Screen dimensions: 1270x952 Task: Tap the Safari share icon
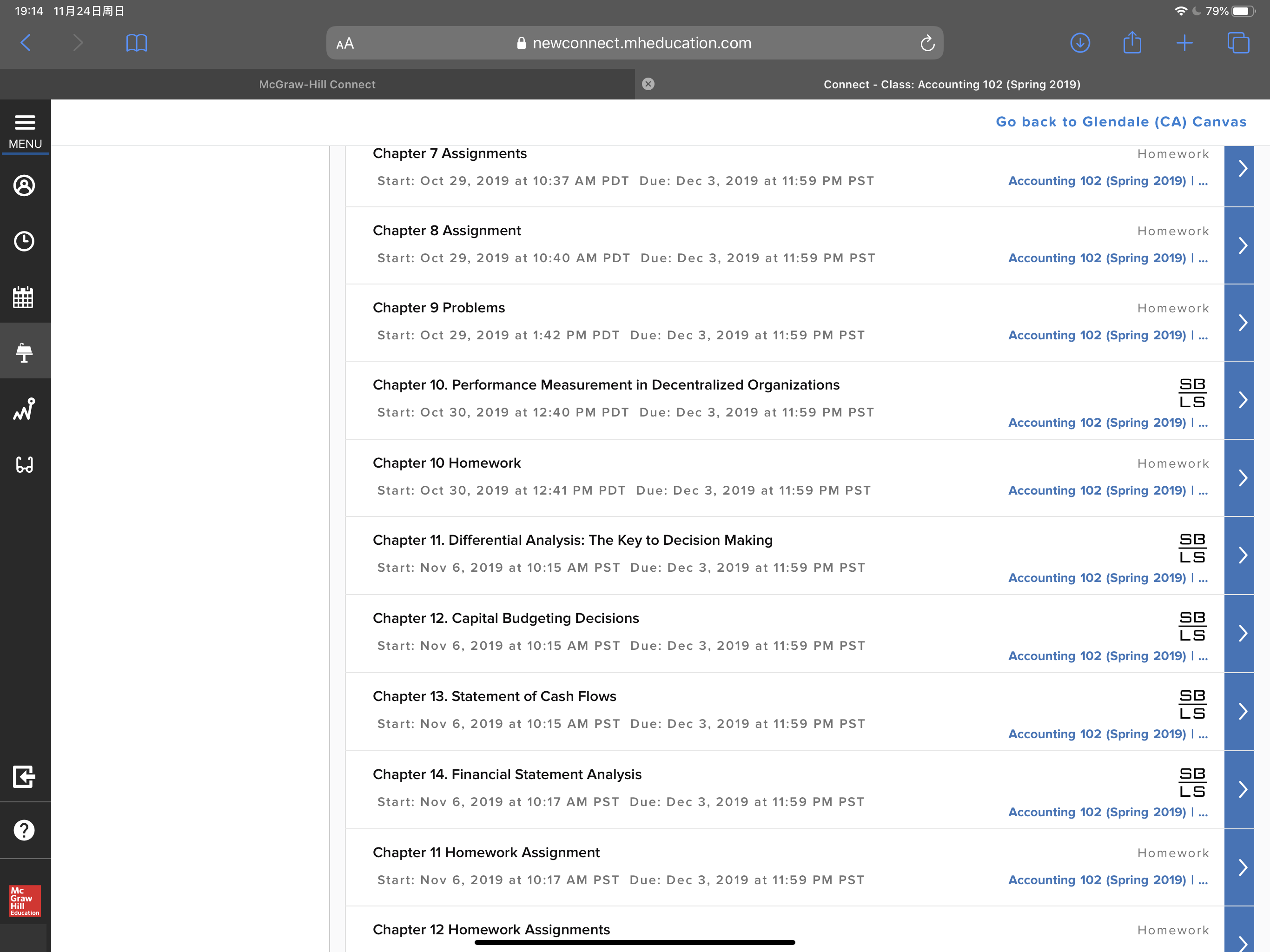tap(1132, 42)
